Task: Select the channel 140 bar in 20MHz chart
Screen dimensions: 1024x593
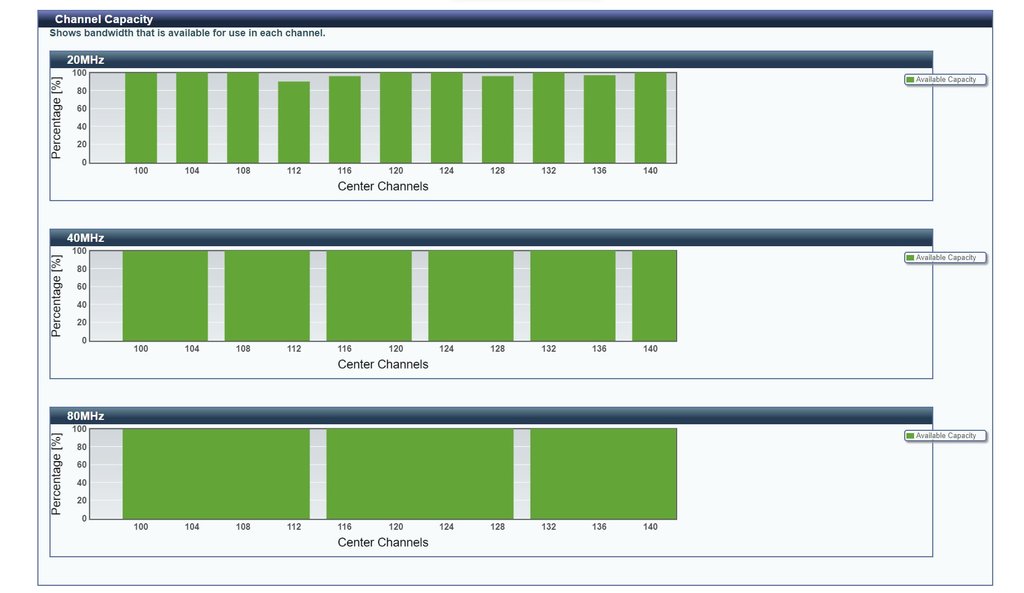Action: coord(650,118)
